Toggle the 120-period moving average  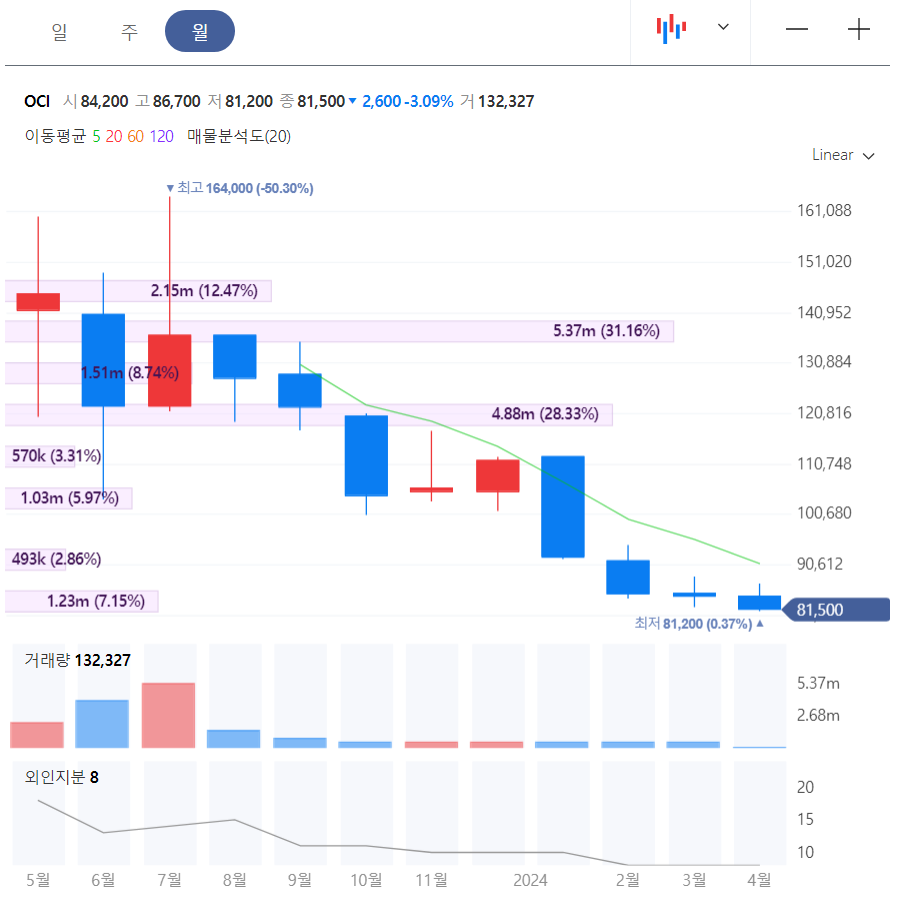(x=162, y=136)
